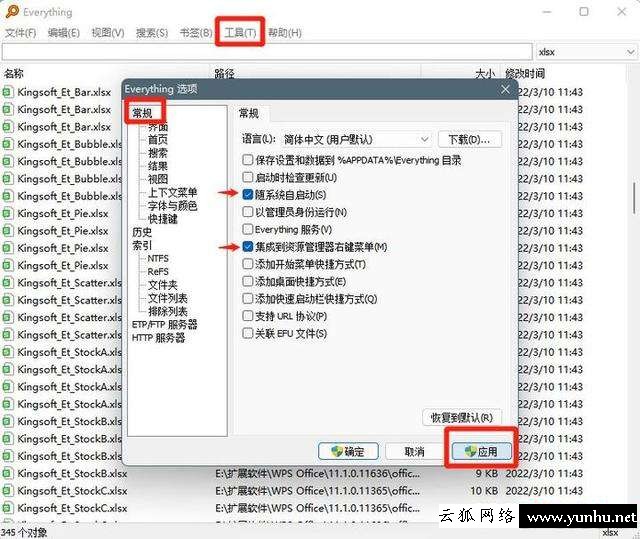Select 历史 in the options tree
The image size is (640, 539).
tap(142, 232)
